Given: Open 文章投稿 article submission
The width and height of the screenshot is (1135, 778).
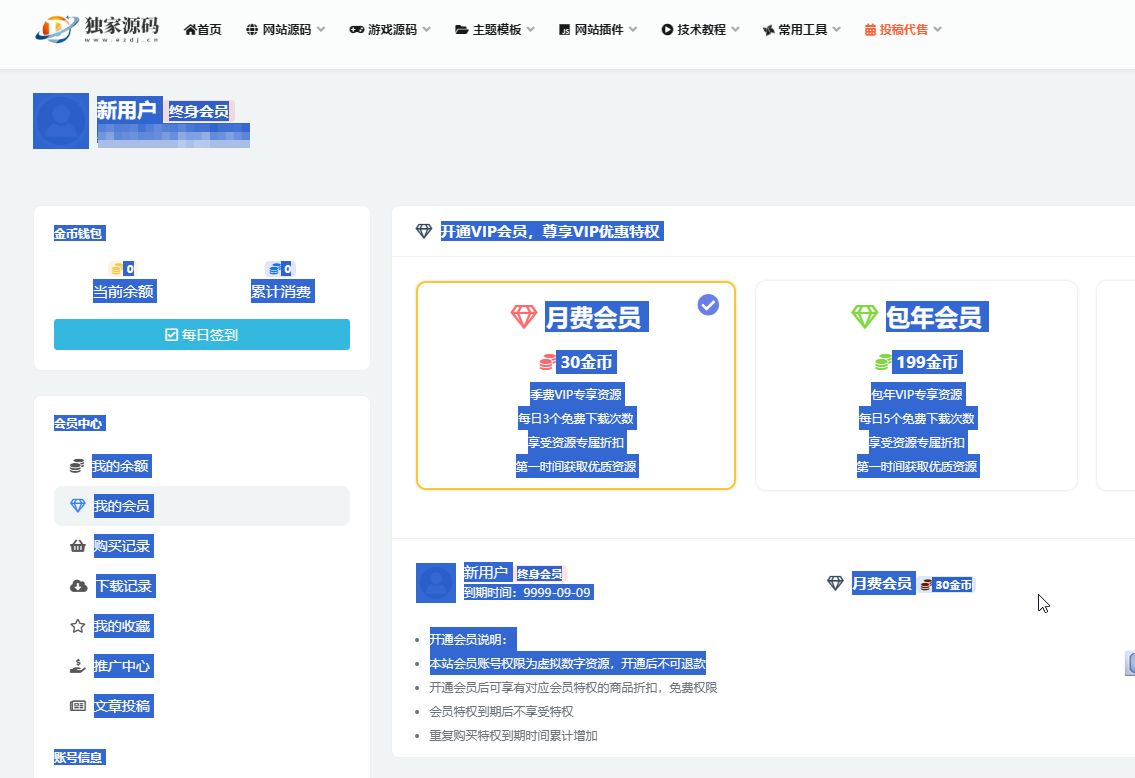Looking at the screenshot, I should pos(122,706).
